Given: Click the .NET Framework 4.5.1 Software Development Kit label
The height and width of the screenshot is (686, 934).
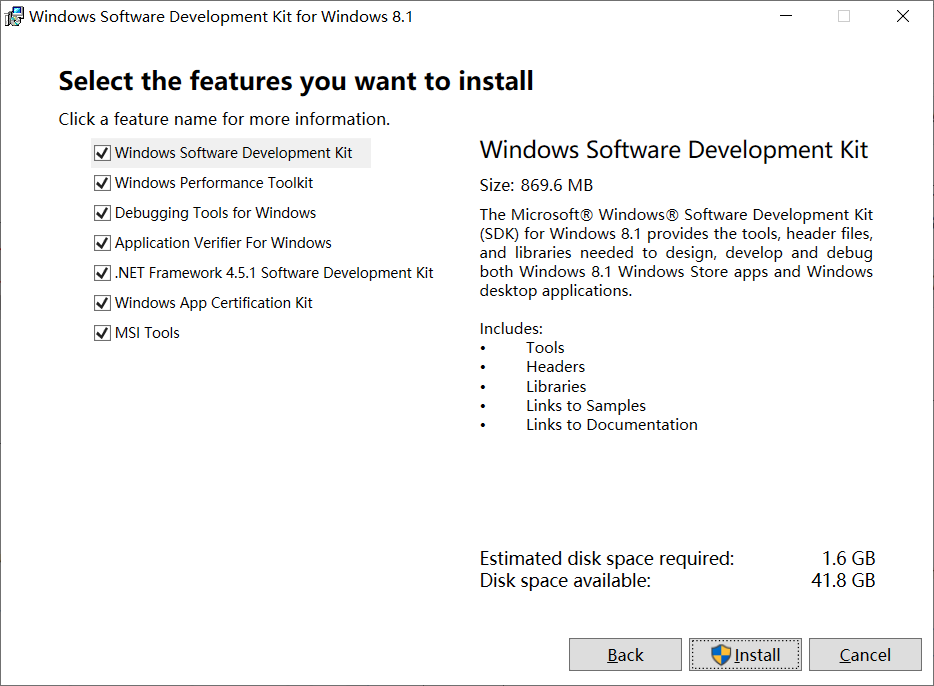Looking at the screenshot, I should pos(274,273).
